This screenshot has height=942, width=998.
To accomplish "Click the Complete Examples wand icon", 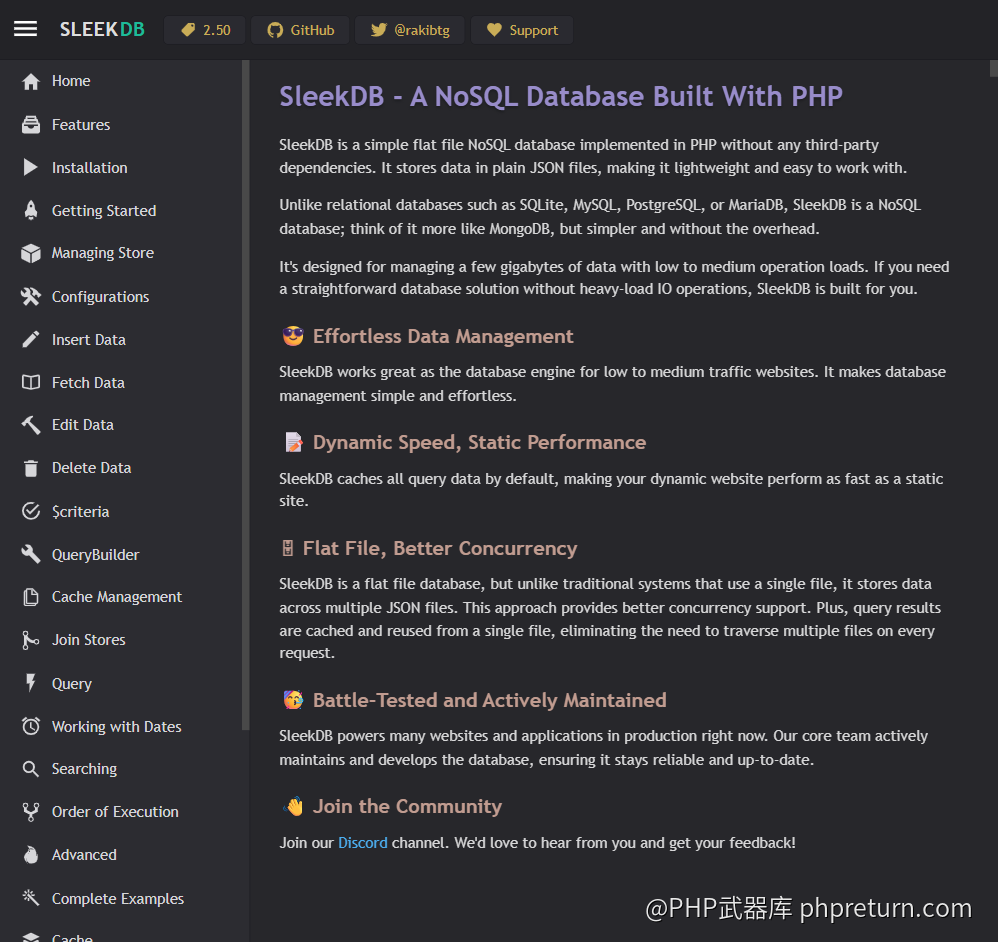I will click(x=31, y=898).
